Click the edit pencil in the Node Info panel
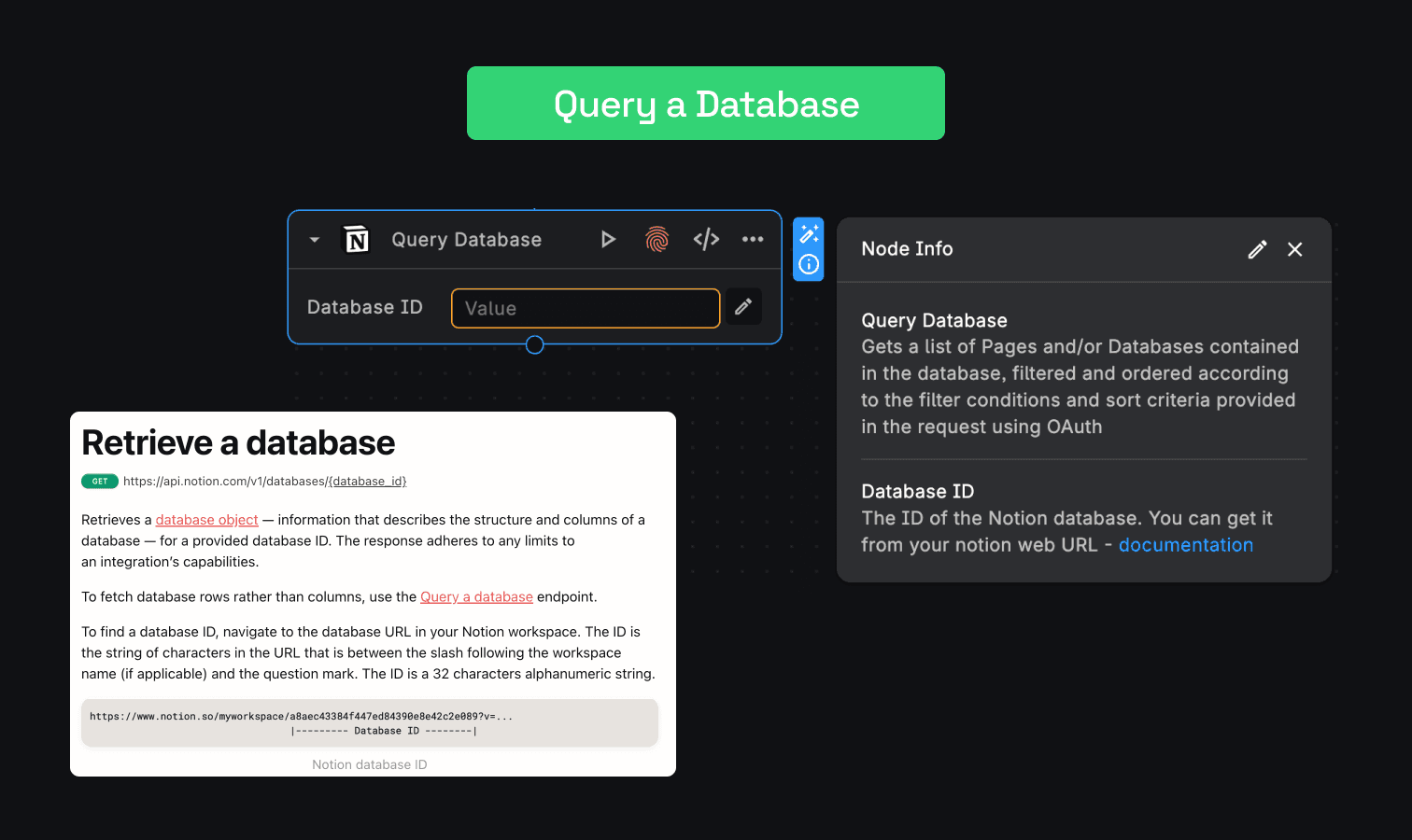Viewport: 1412px width, 840px height. pyautogui.click(x=1256, y=249)
